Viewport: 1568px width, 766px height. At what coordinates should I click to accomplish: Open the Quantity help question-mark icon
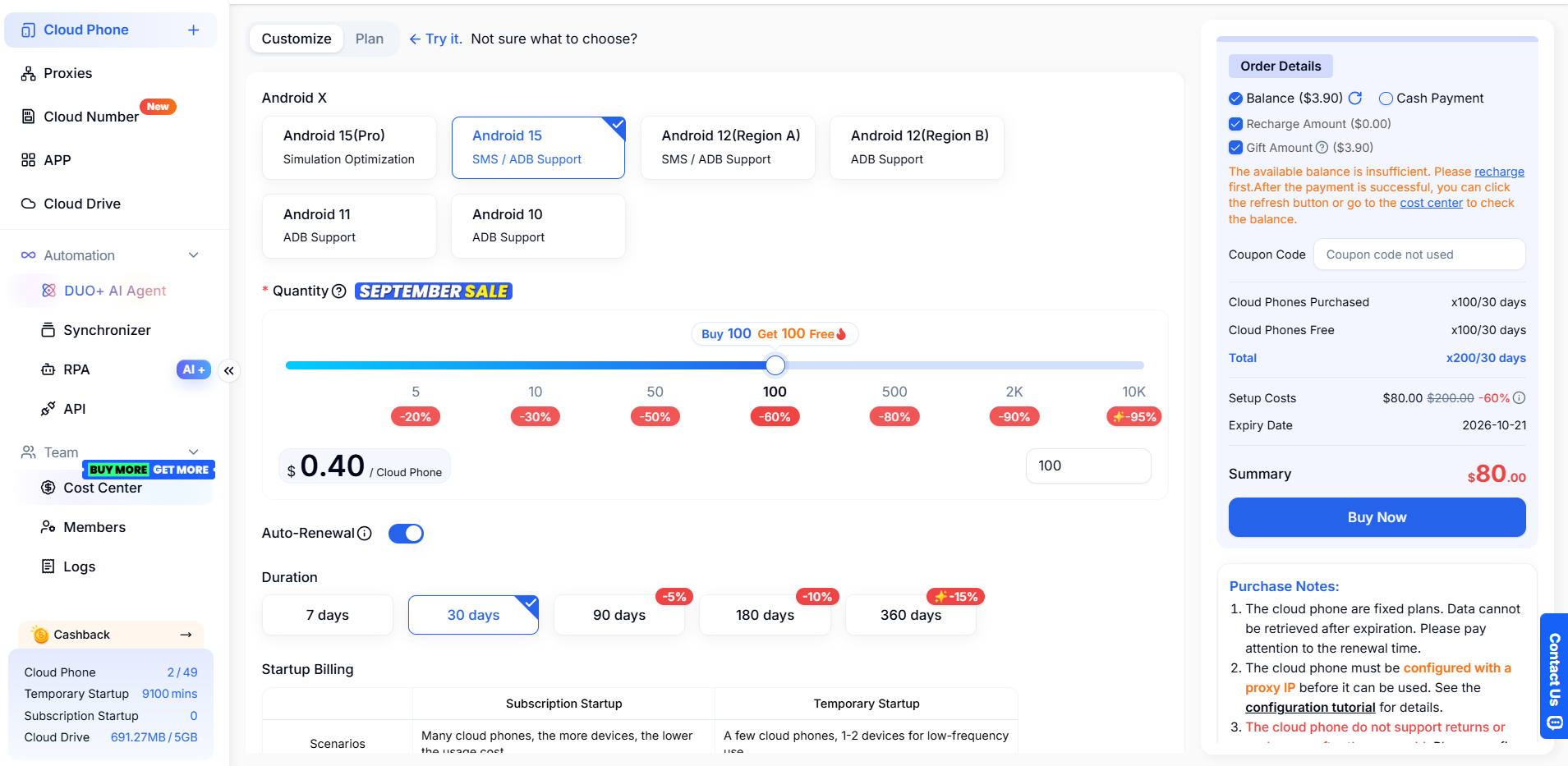[338, 291]
